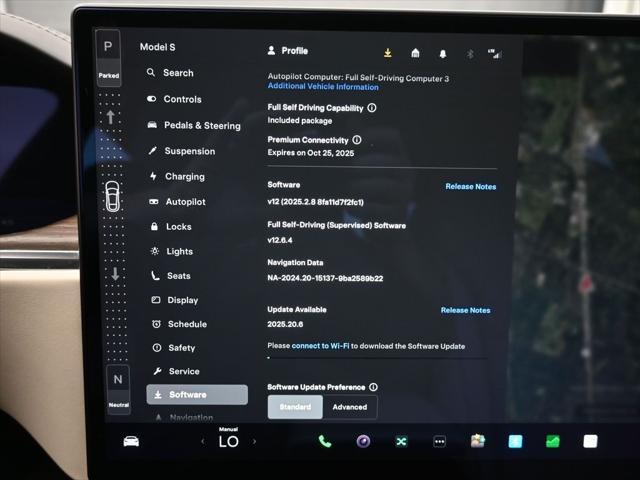Tap the 2025.20.6 update version text
Viewport: 640px width, 480px height.
click(285, 324)
